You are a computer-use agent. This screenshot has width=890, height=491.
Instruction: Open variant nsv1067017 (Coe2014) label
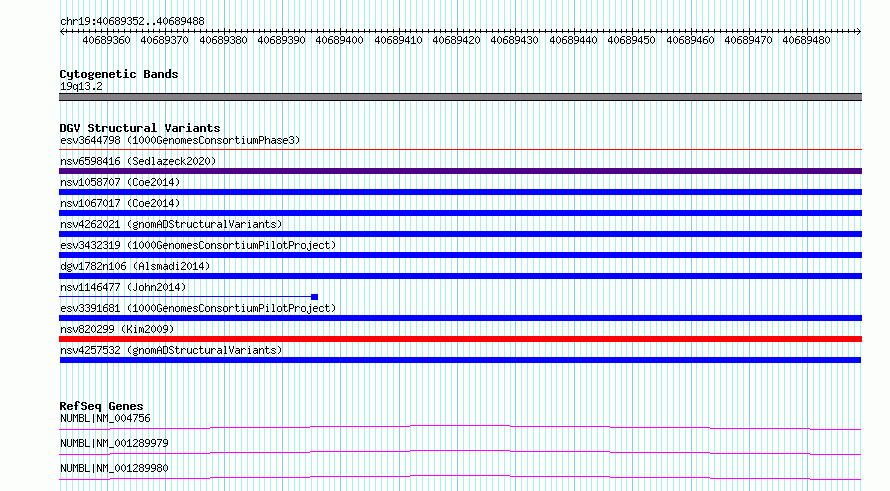[x=120, y=203]
